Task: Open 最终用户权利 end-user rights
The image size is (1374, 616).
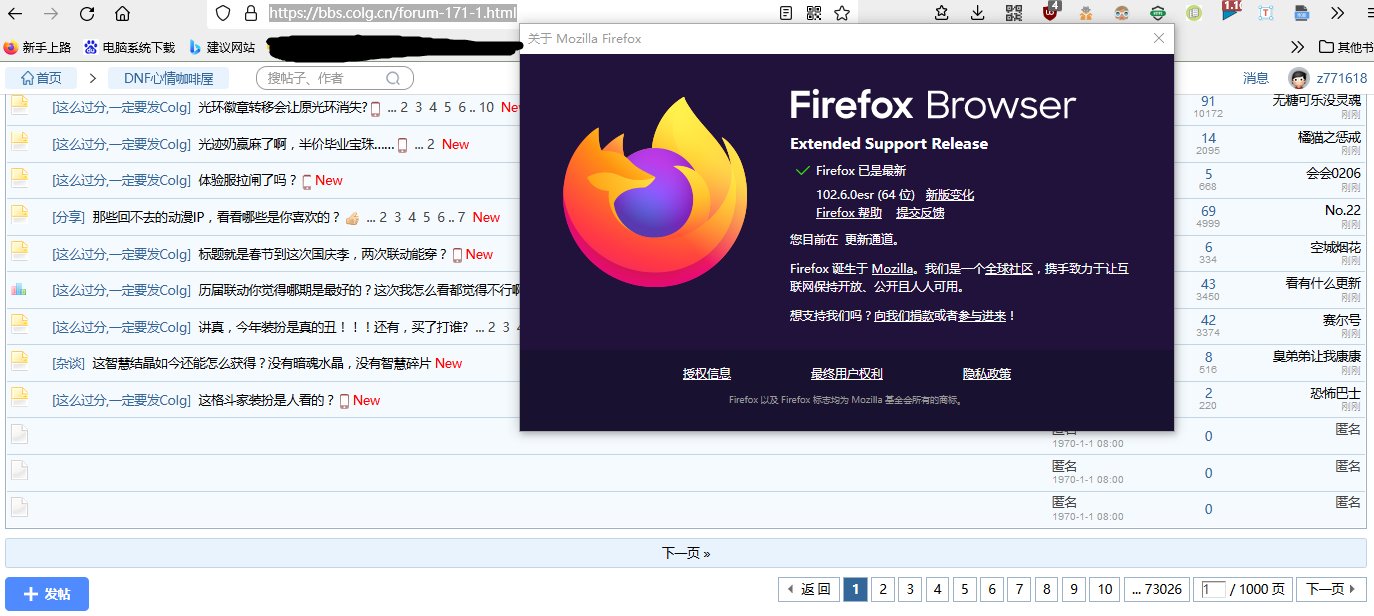Action: tap(847, 374)
